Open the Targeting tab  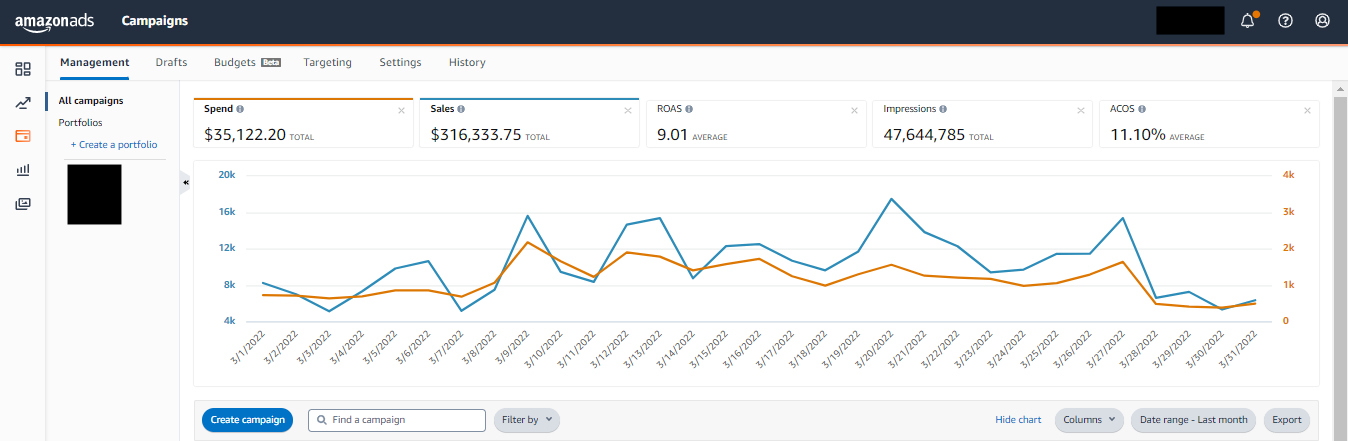pyautogui.click(x=328, y=62)
